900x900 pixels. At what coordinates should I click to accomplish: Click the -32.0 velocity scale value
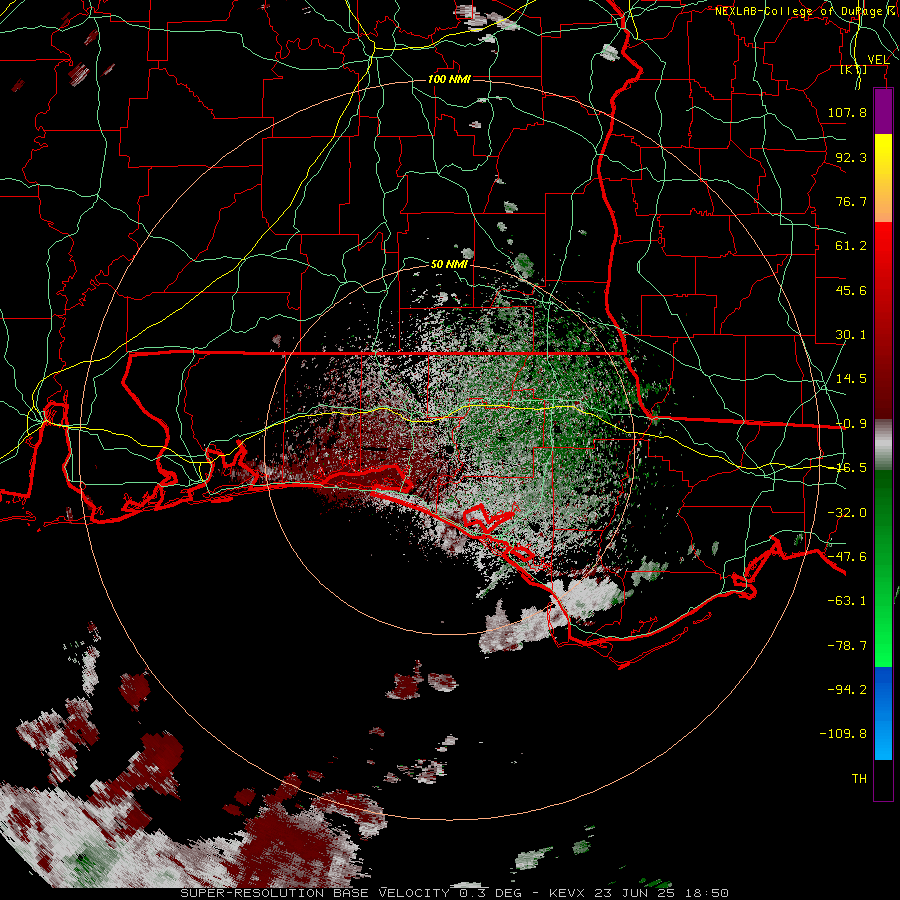pyautogui.click(x=847, y=513)
